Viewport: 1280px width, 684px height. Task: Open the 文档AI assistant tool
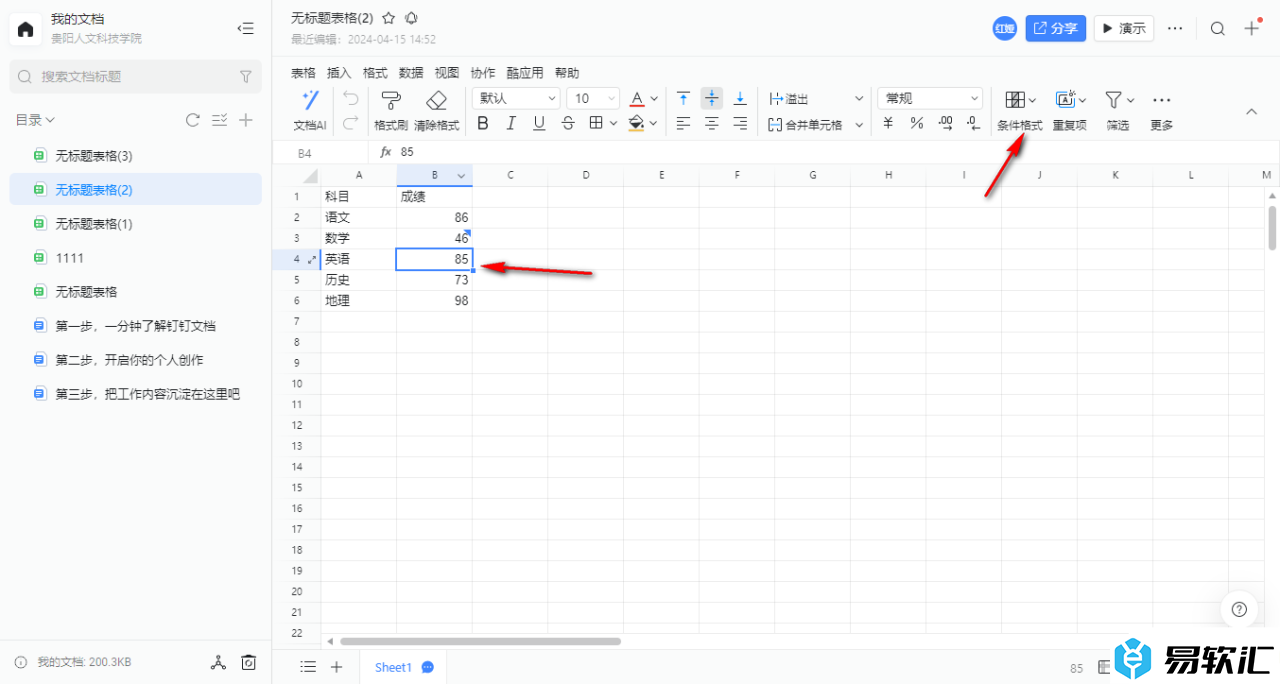pos(310,110)
